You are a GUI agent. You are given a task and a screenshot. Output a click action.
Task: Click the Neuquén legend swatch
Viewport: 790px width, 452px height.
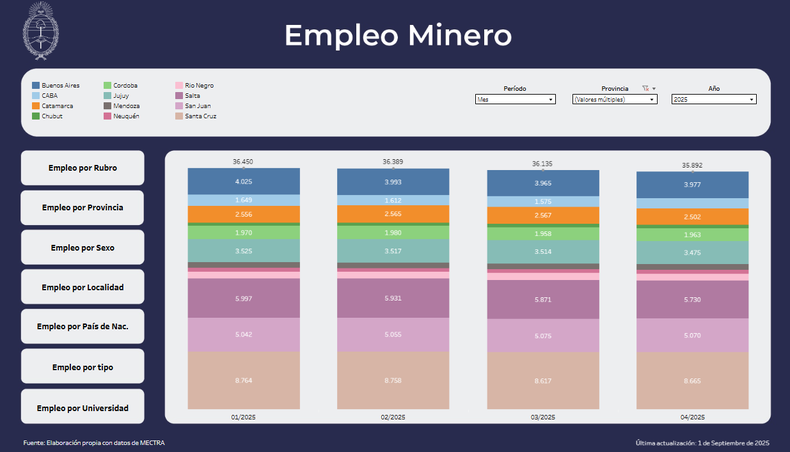click(x=108, y=116)
